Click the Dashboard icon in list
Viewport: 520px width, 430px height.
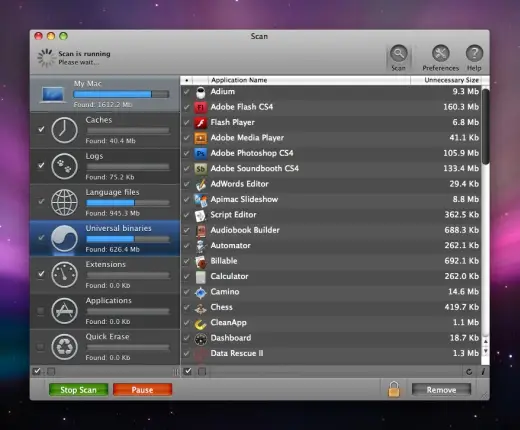click(x=200, y=339)
